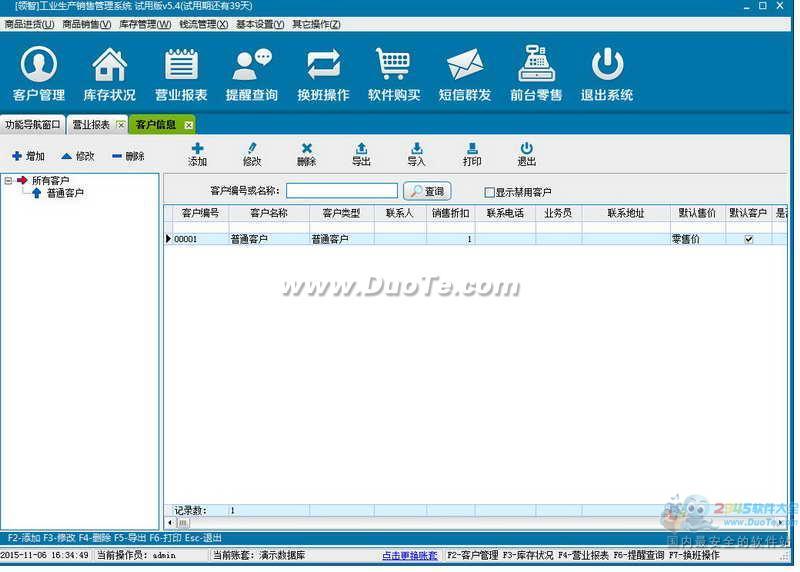
Task: Click the 导入 import toolbar icon
Action: click(x=416, y=155)
